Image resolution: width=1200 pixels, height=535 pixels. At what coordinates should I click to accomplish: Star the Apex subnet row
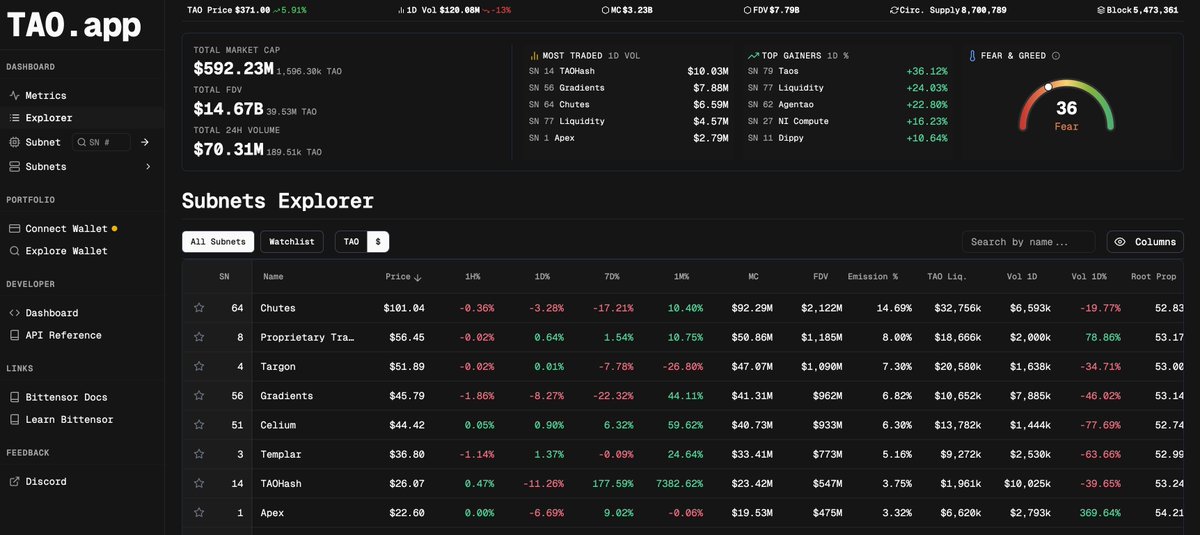[x=200, y=513]
